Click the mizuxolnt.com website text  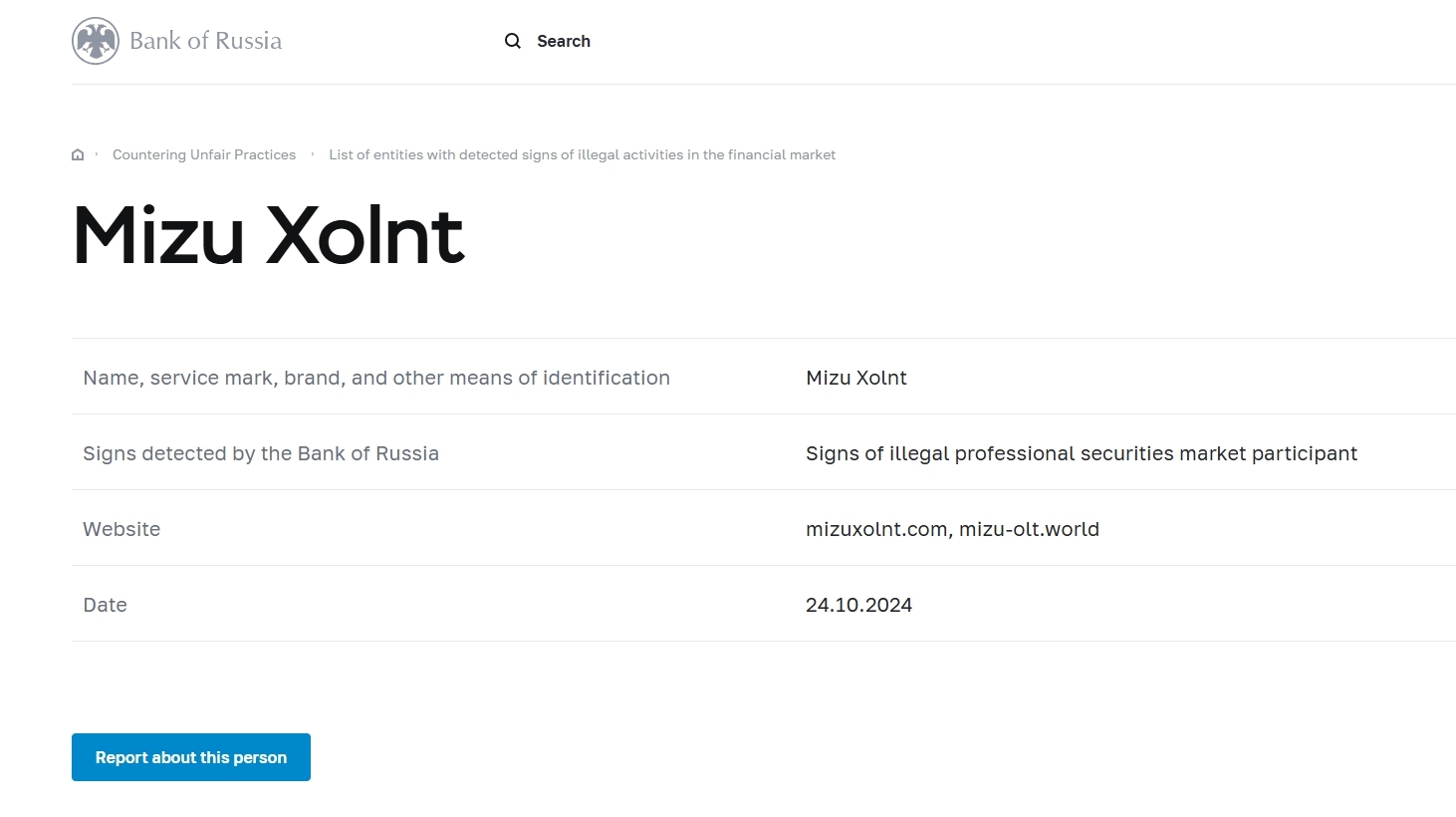[x=876, y=529]
